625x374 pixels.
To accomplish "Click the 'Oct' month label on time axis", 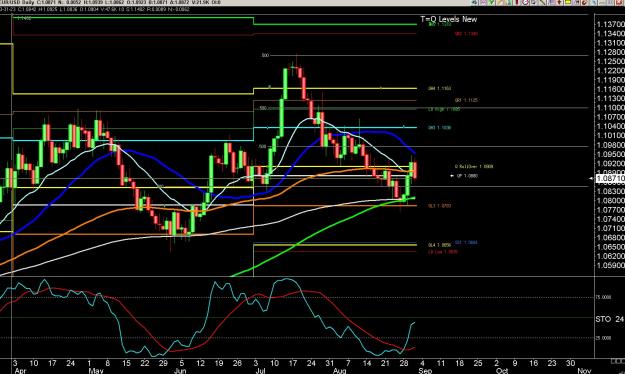I will [502, 371].
